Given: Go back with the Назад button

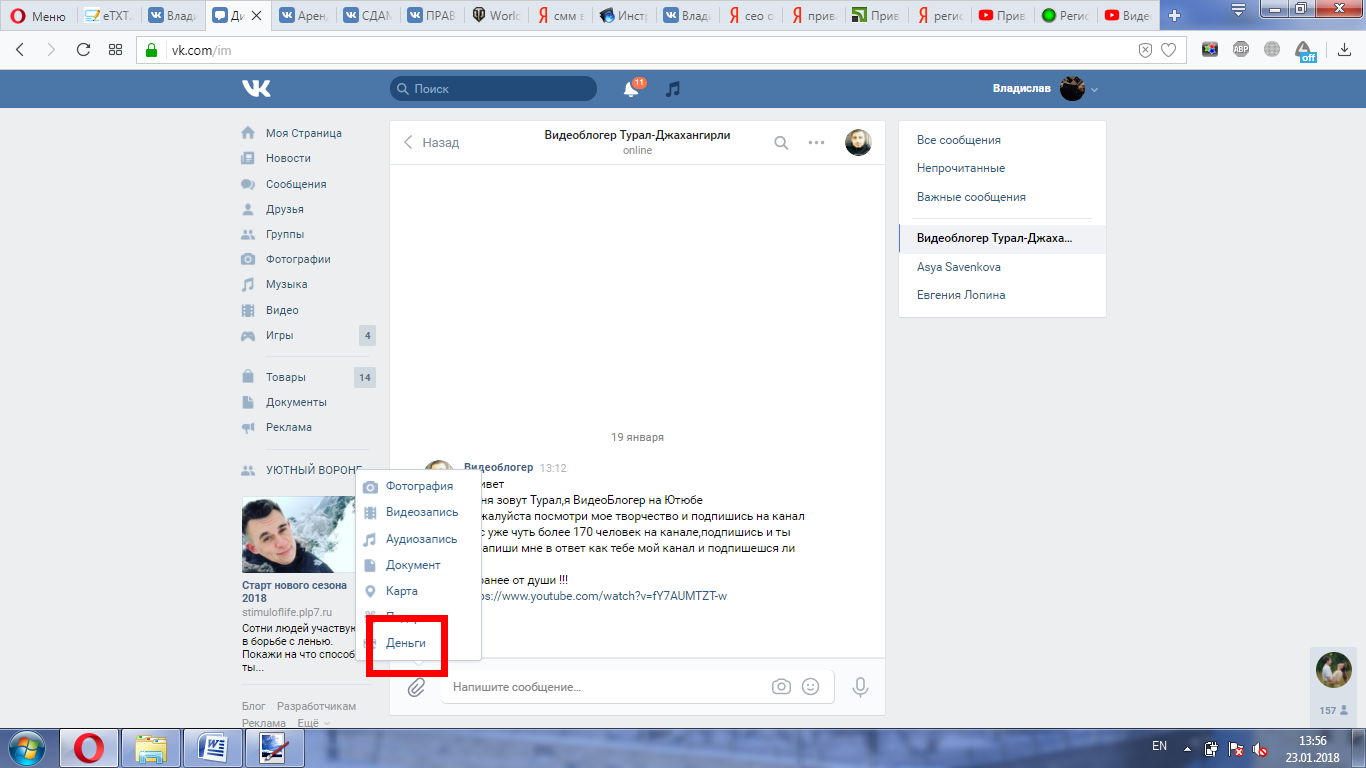Looking at the screenshot, I should tap(431, 142).
